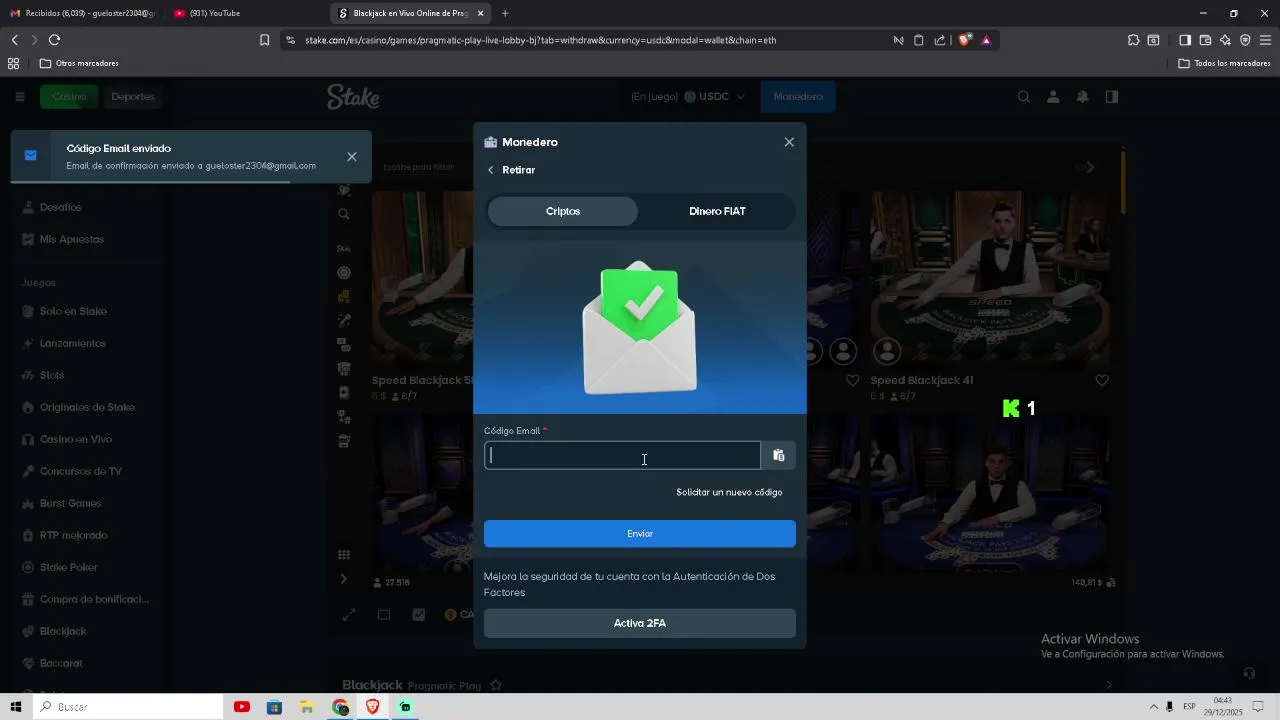This screenshot has width=1280, height=720.
Task: Open Todos los marcadores folder
Action: (1224, 63)
